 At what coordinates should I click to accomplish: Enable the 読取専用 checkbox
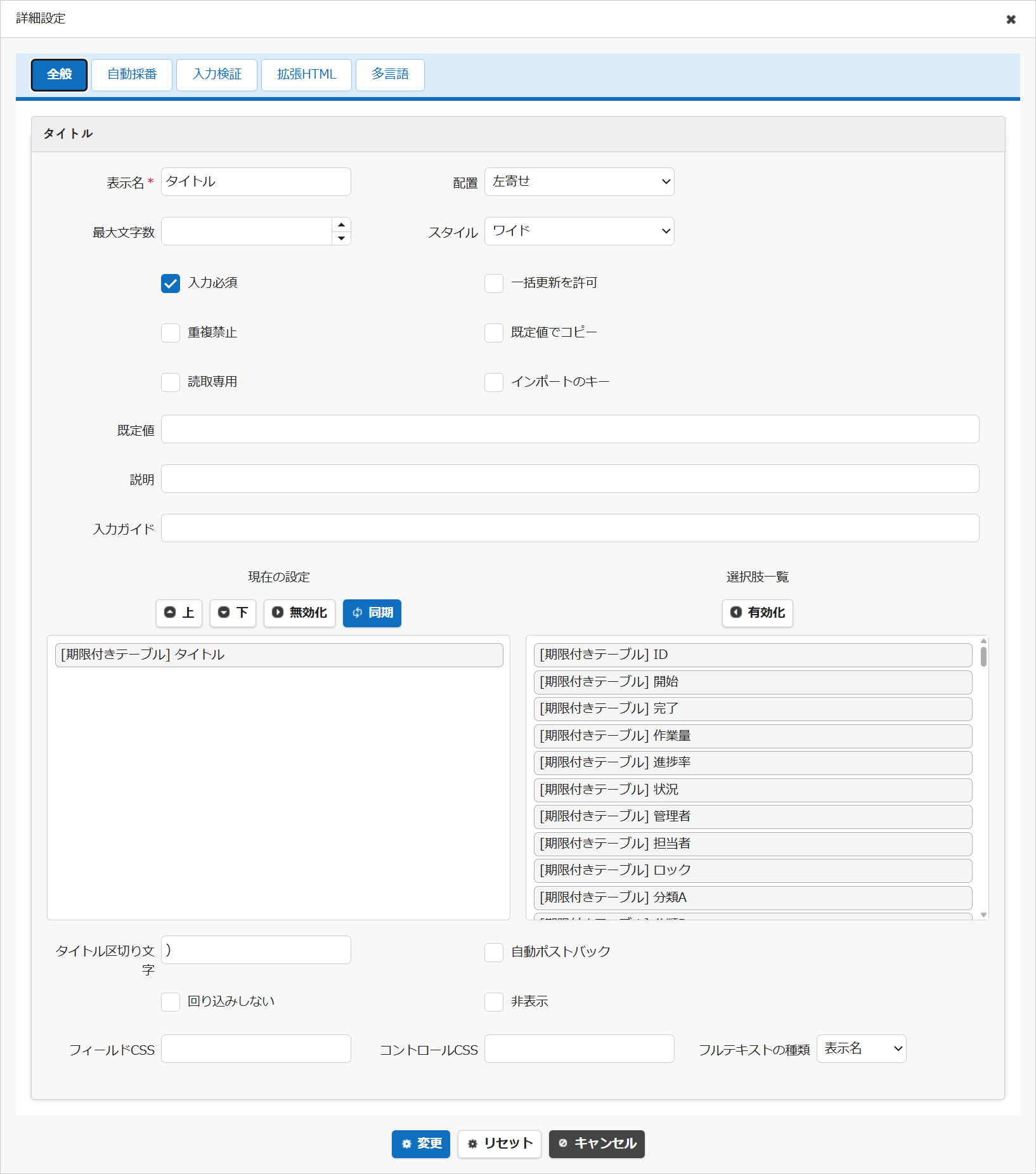171,382
